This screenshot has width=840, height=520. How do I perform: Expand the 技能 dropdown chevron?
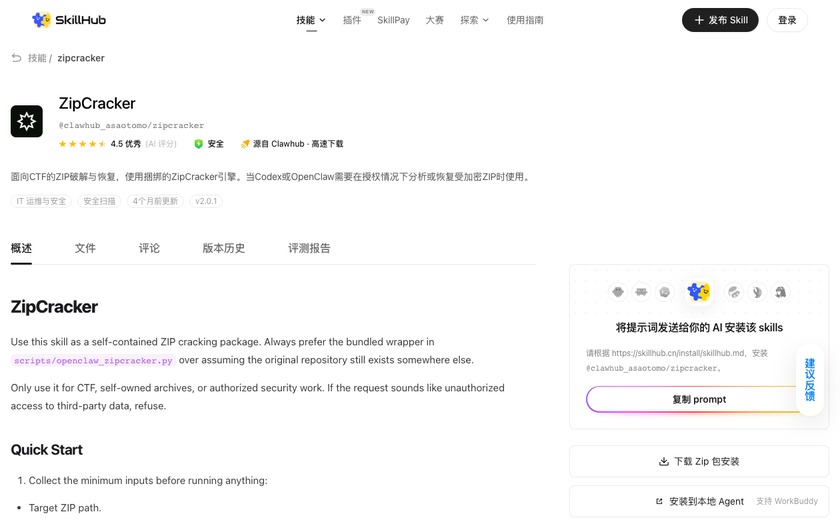click(x=322, y=20)
